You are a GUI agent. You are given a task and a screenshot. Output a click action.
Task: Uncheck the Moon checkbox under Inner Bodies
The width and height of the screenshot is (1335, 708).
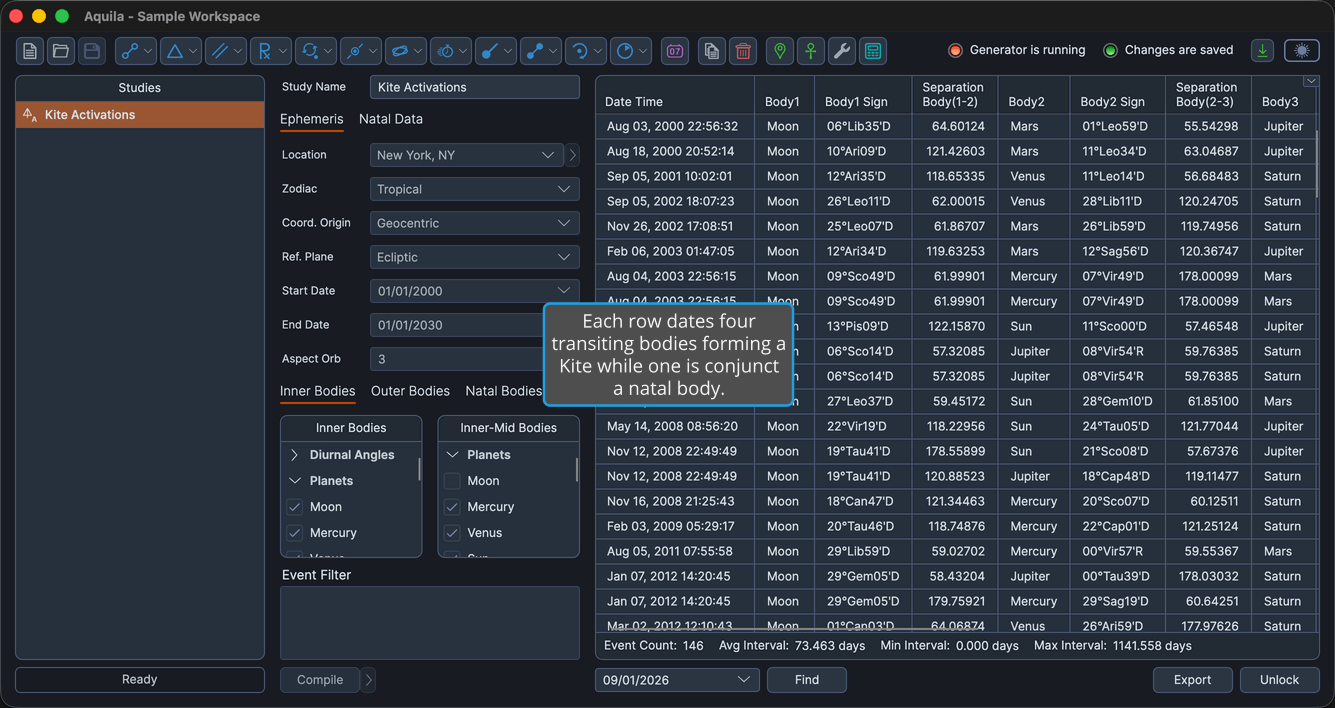(x=295, y=507)
